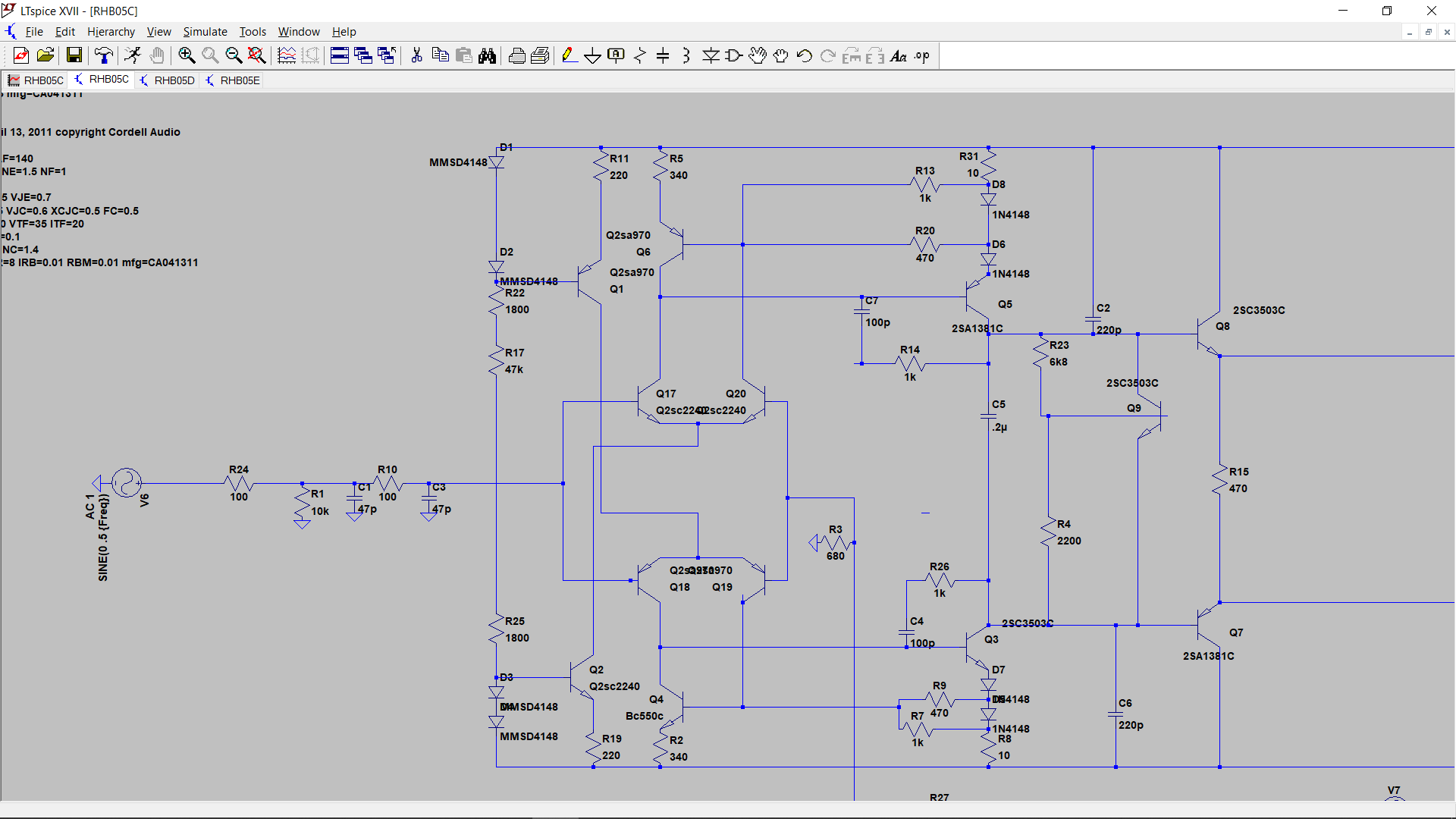Click the Autorange waveform plot icon

click(287, 55)
